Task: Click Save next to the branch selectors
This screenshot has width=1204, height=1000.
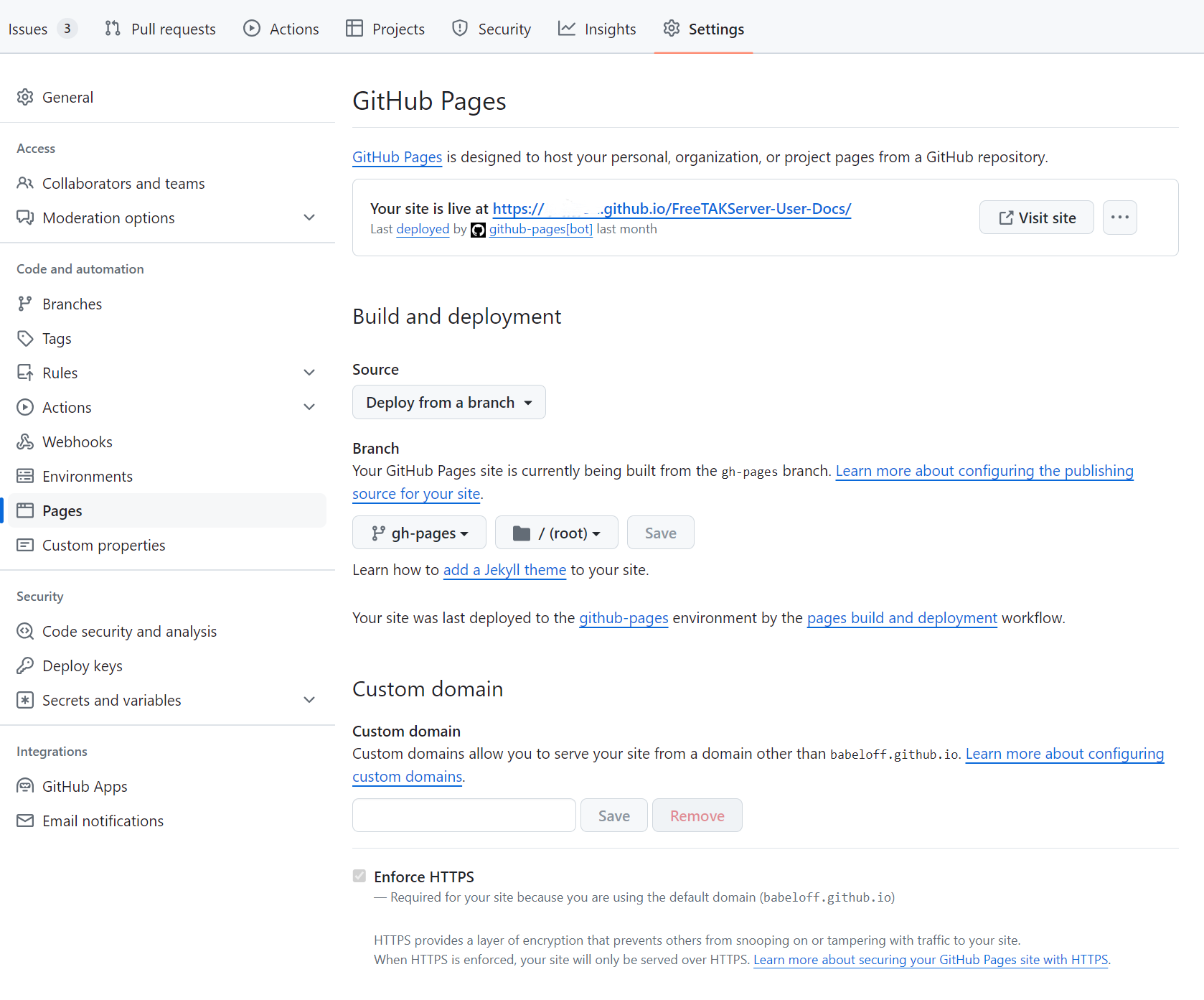Action: click(661, 533)
